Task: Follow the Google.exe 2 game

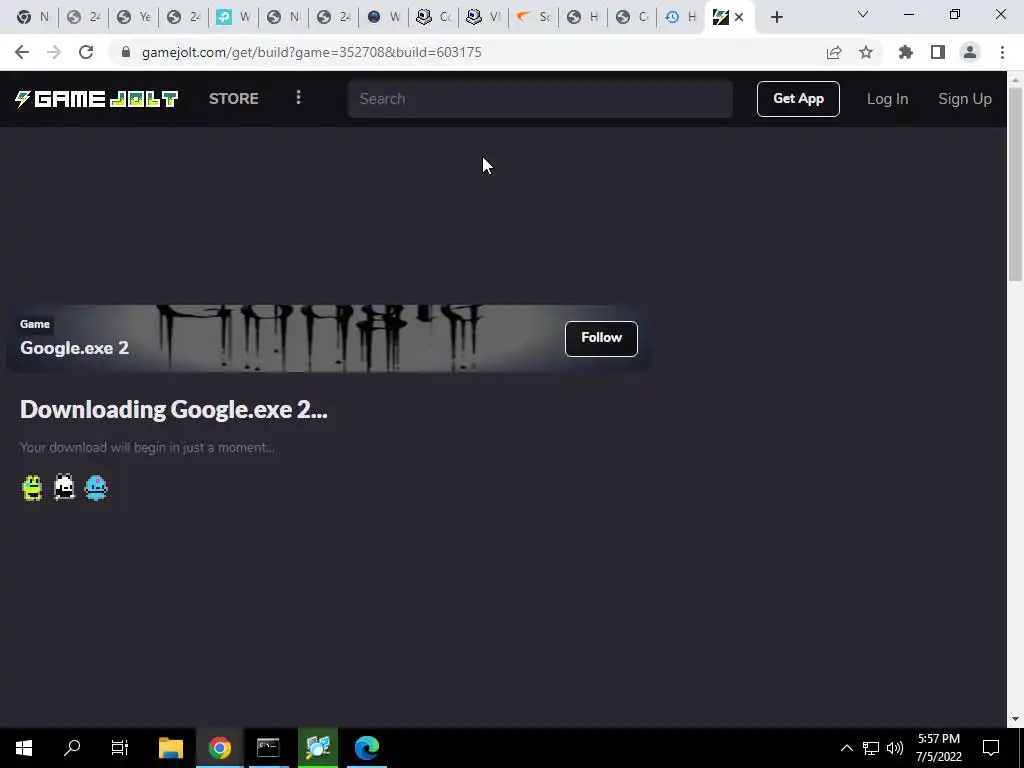Action: pos(601,338)
